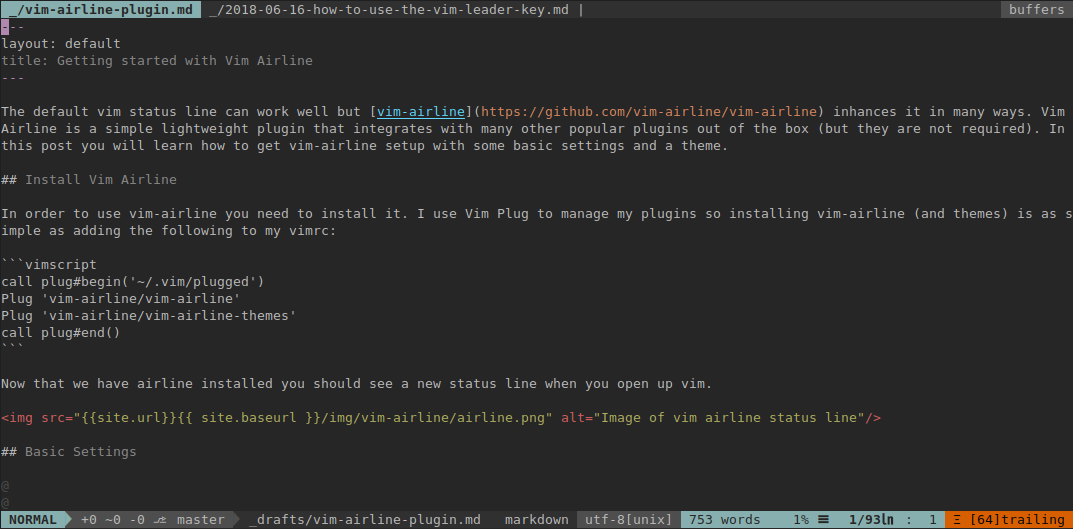Click the ## Basic Settings heading
This screenshot has height=529, width=1073.
tap(68, 452)
